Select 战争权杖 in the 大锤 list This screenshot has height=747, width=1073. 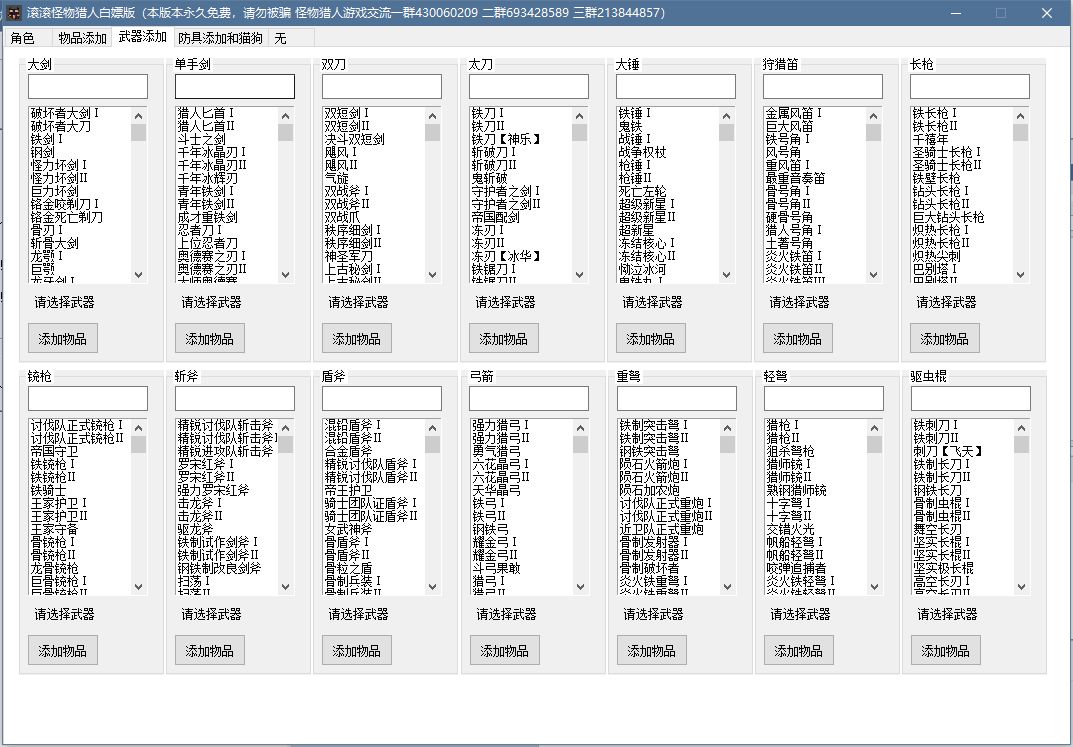pyautogui.click(x=642, y=153)
